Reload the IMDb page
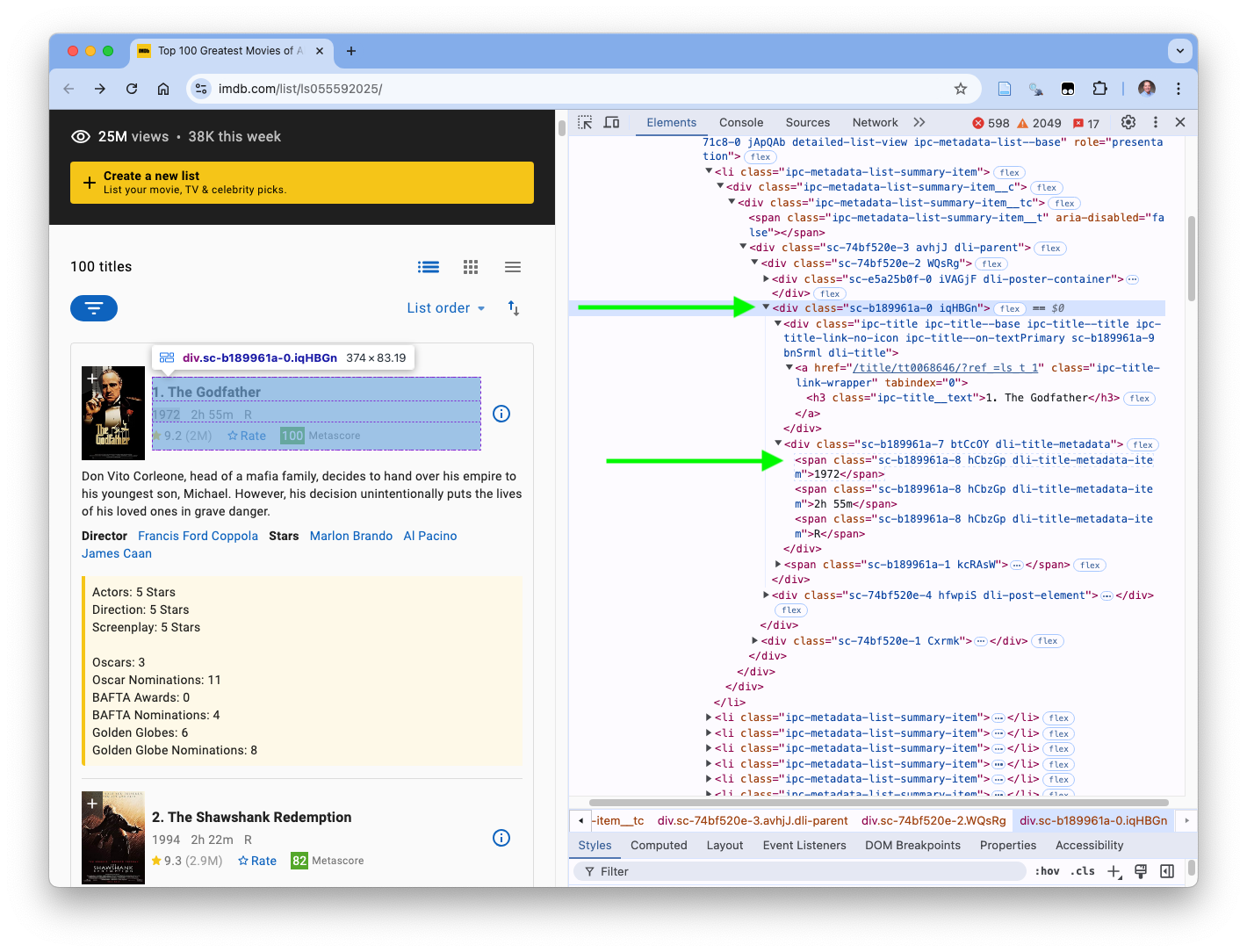 (132, 89)
